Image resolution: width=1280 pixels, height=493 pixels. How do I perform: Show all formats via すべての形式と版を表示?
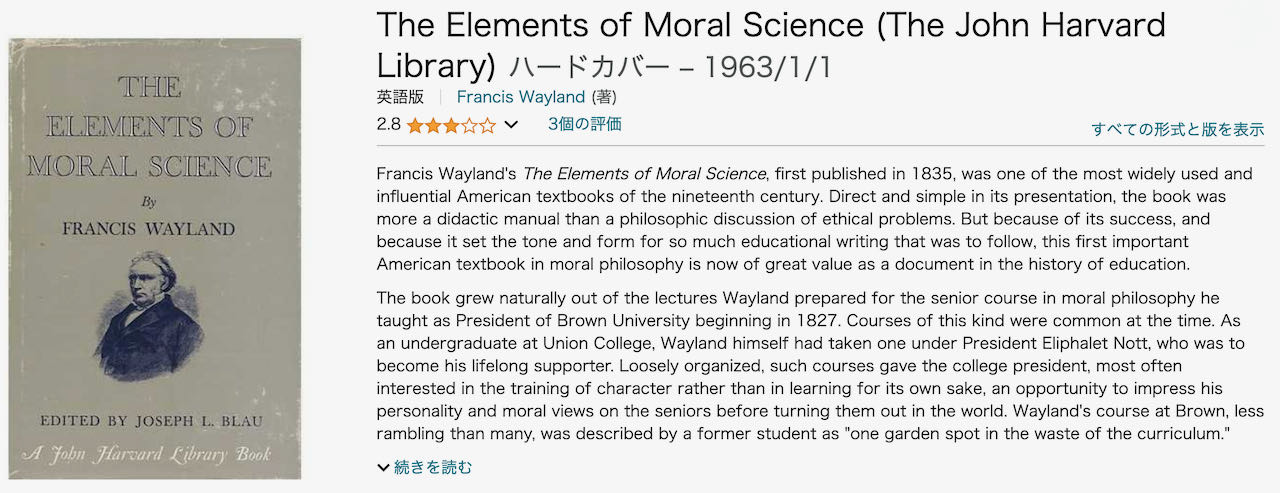click(1177, 129)
